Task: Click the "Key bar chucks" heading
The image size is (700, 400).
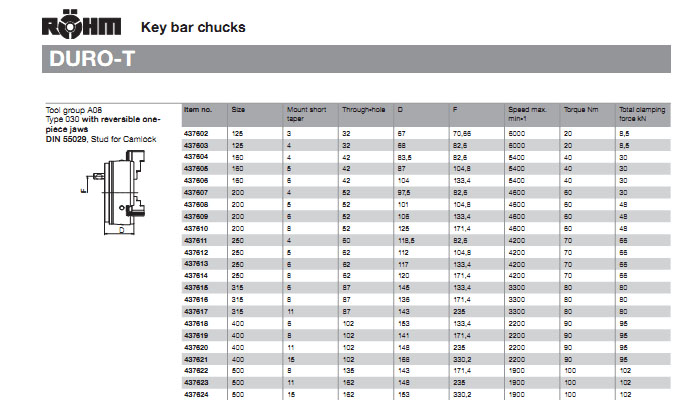Action: pos(193,27)
